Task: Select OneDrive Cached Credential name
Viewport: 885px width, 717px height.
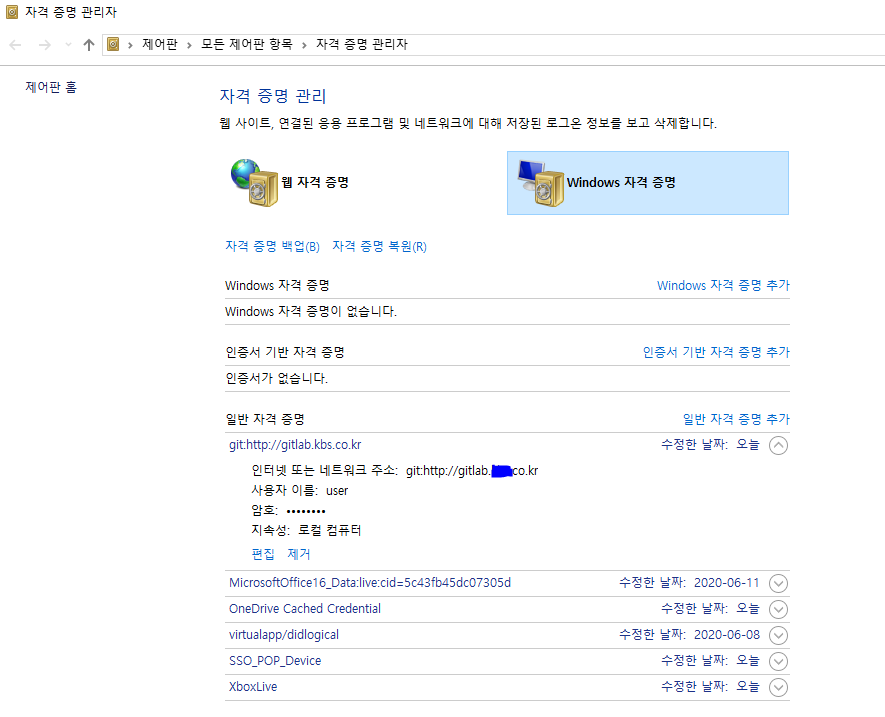Action: pyautogui.click(x=305, y=609)
